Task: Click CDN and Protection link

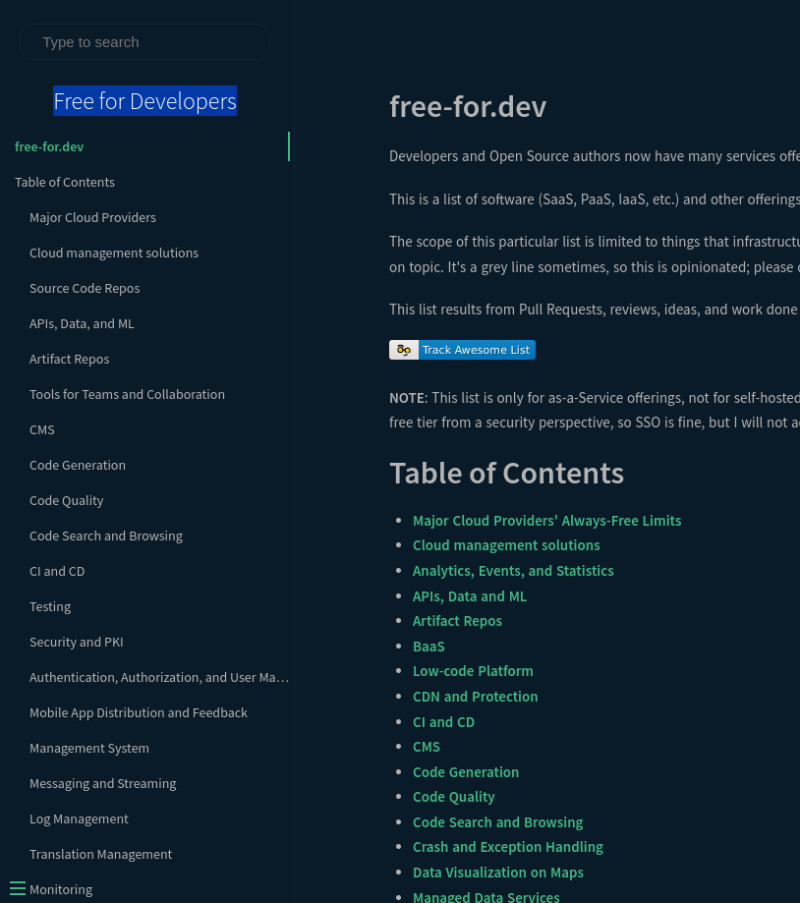Action: click(475, 697)
